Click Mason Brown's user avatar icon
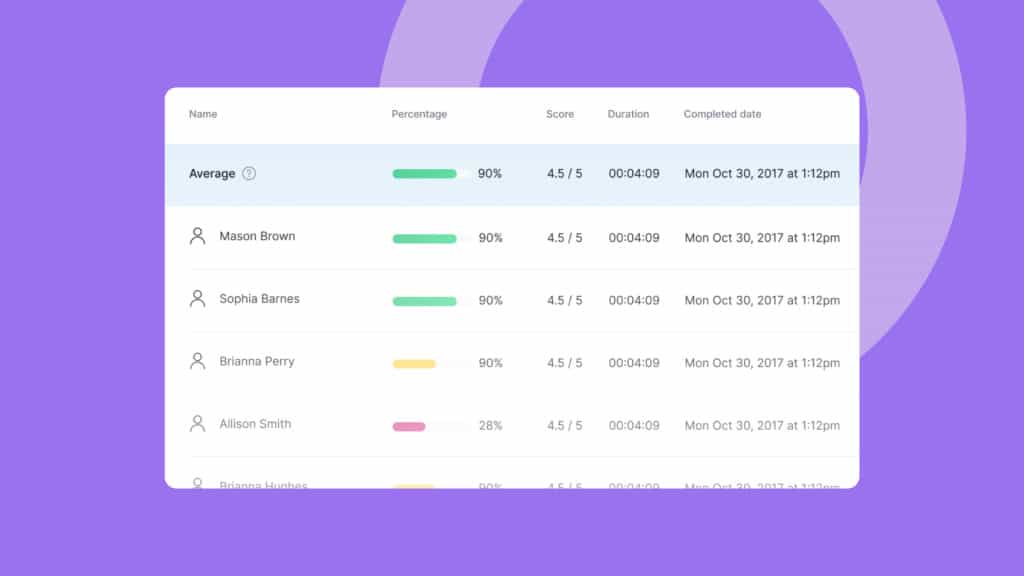The height and width of the screenshot is (576, 1024). 197,236
